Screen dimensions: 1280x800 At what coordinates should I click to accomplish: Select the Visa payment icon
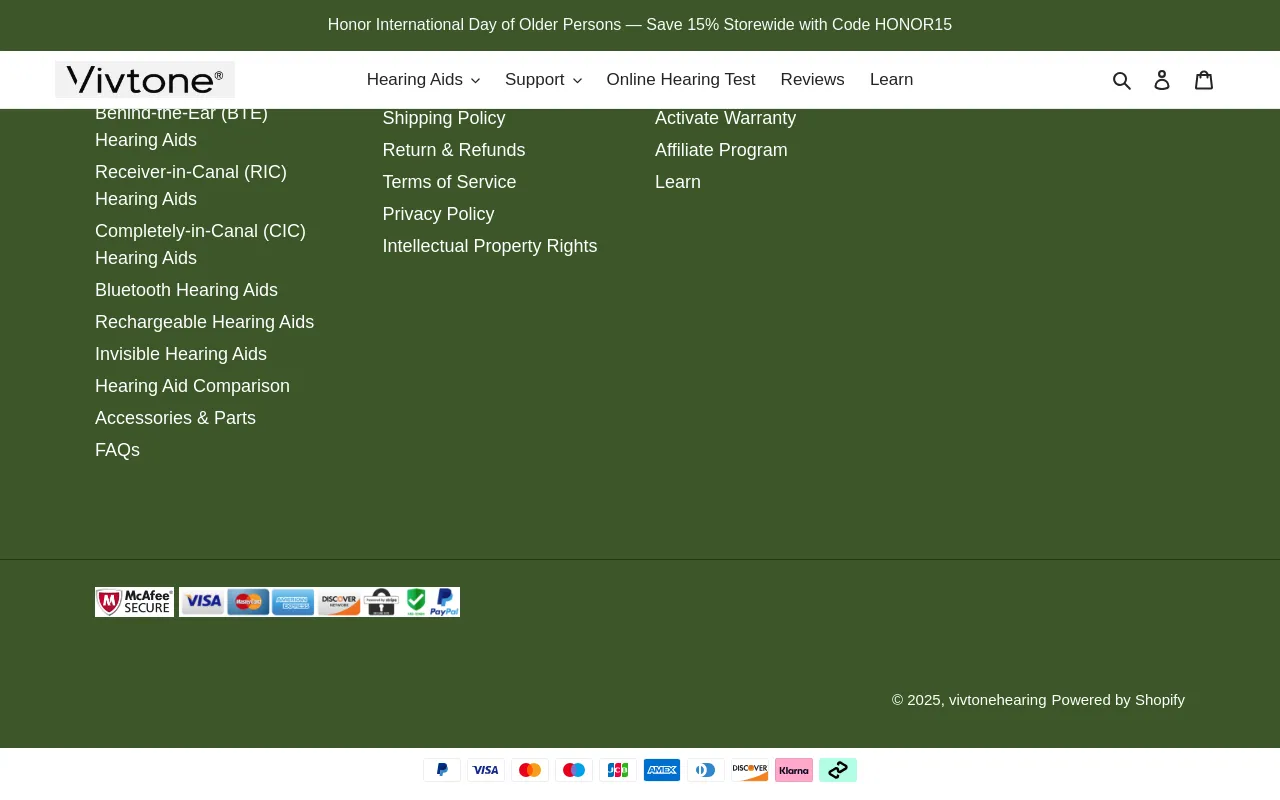[x=485, y=770]
